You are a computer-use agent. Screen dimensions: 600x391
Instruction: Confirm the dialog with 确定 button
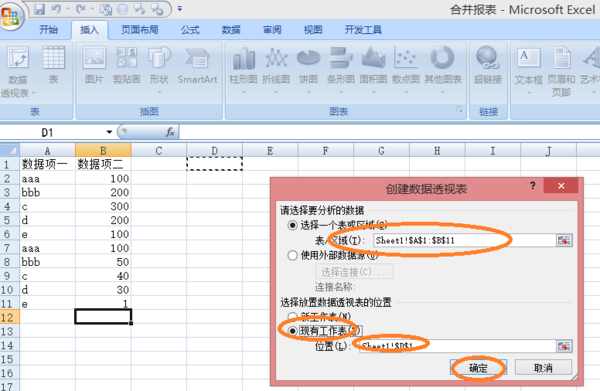478,368
